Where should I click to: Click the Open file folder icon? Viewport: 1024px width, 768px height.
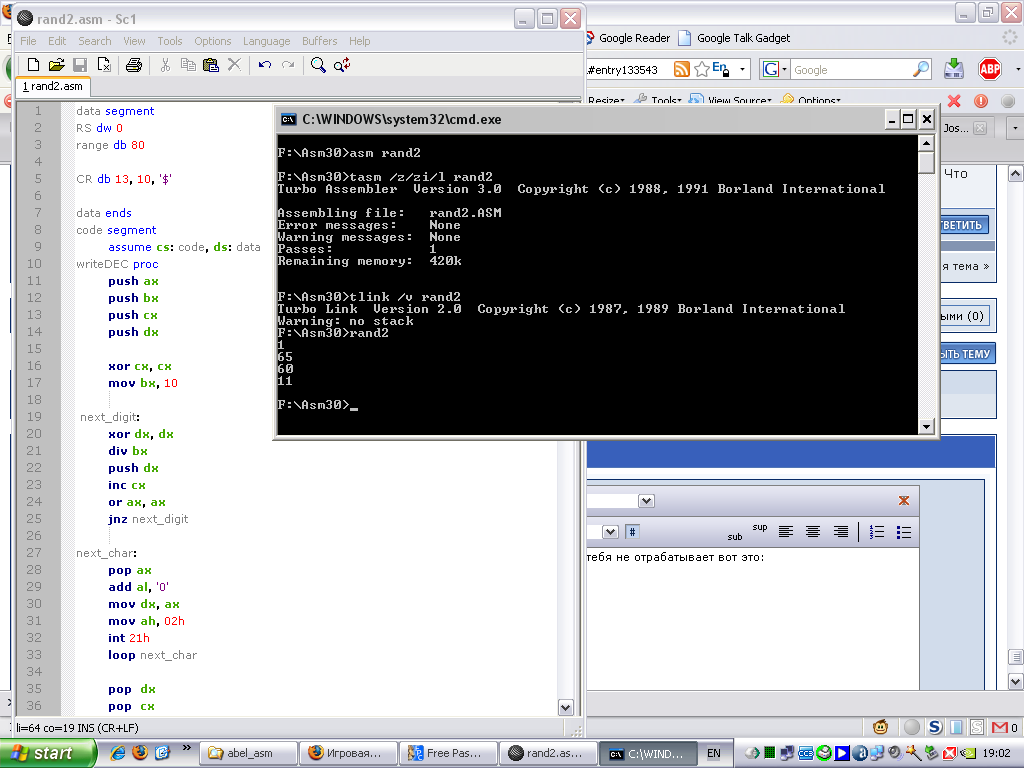(56, 65)
